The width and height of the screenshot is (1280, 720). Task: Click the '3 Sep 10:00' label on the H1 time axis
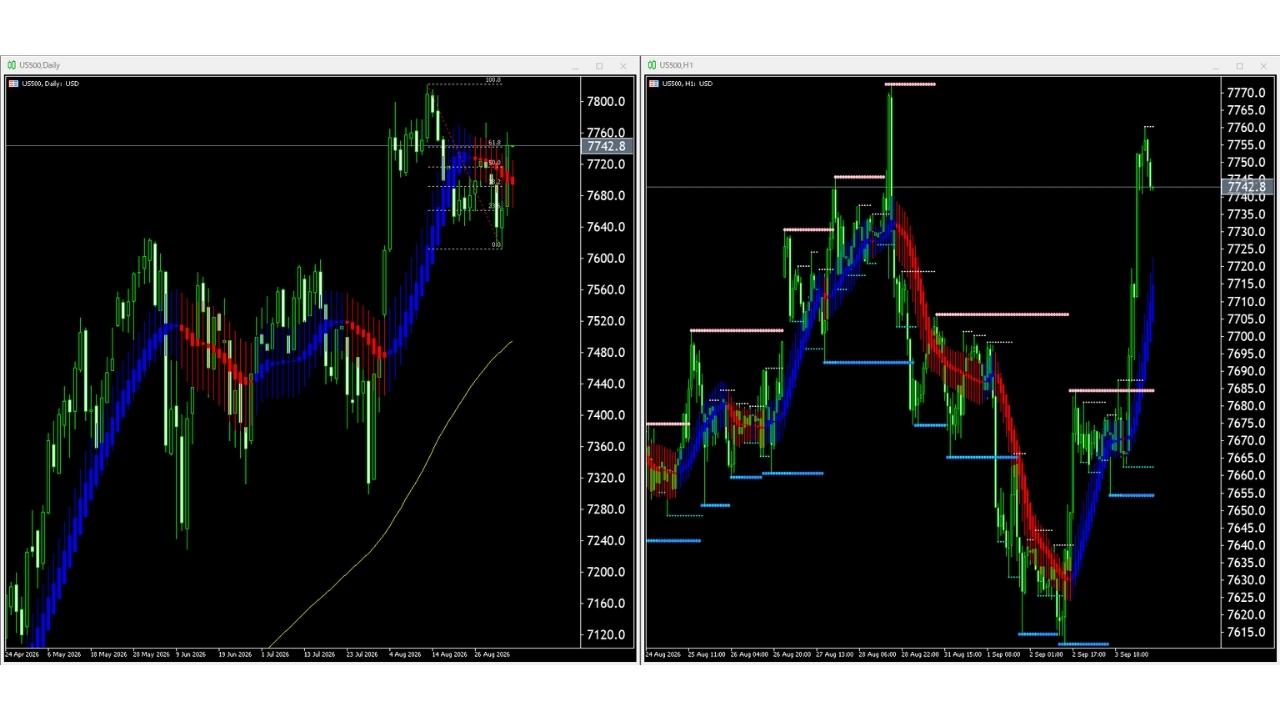(x=1131, y=655)
